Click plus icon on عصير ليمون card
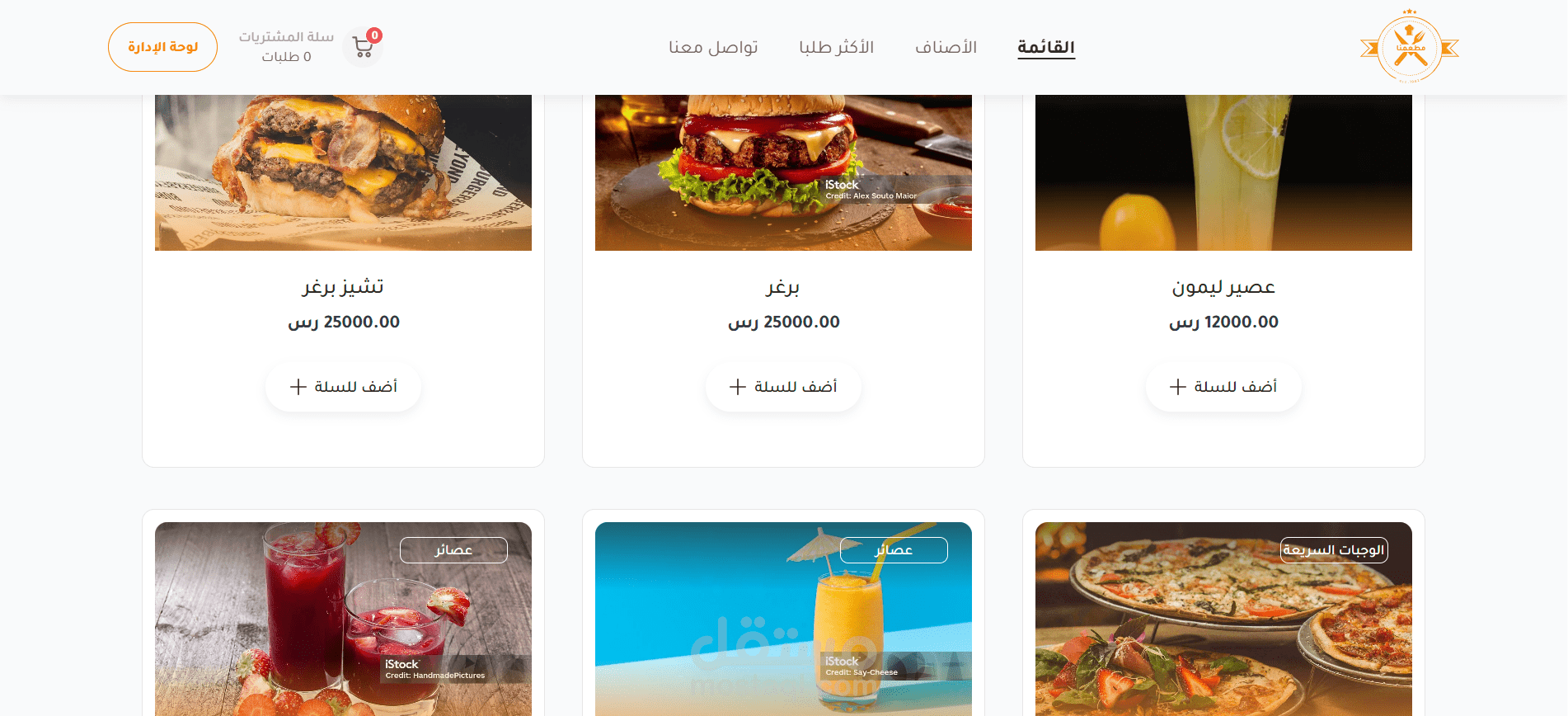The width and height of the screenshot is (1568, 716). pyautogui.click(x=1178, y=387)
